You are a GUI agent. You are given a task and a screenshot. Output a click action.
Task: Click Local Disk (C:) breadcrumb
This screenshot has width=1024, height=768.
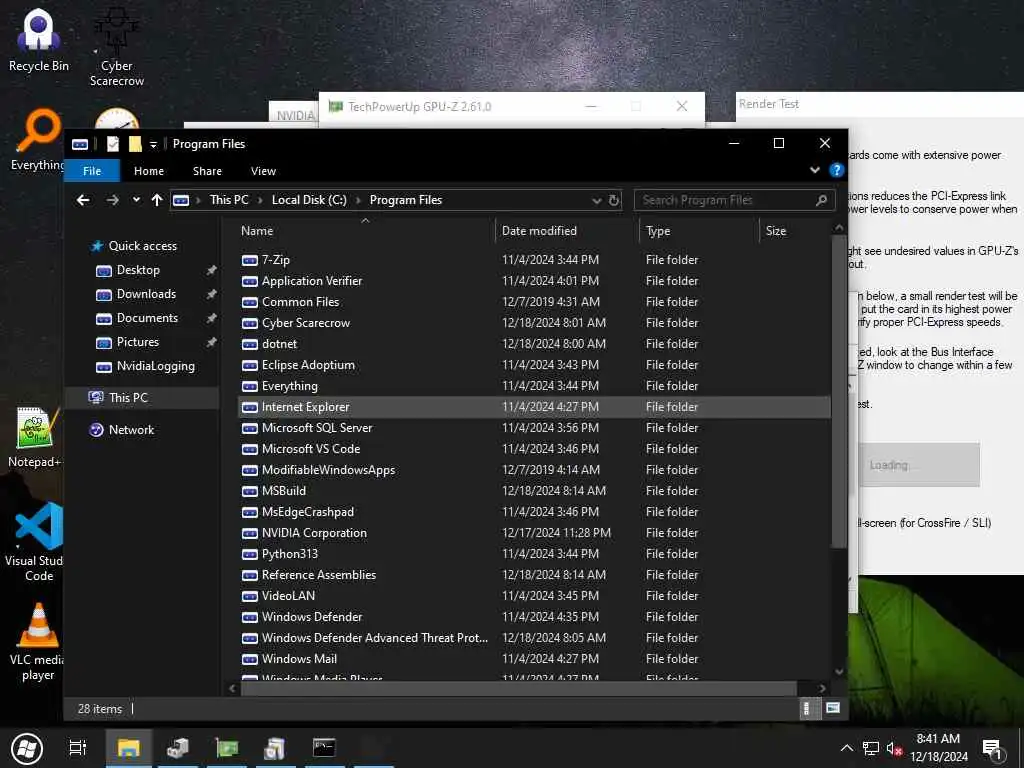point(309,200)
